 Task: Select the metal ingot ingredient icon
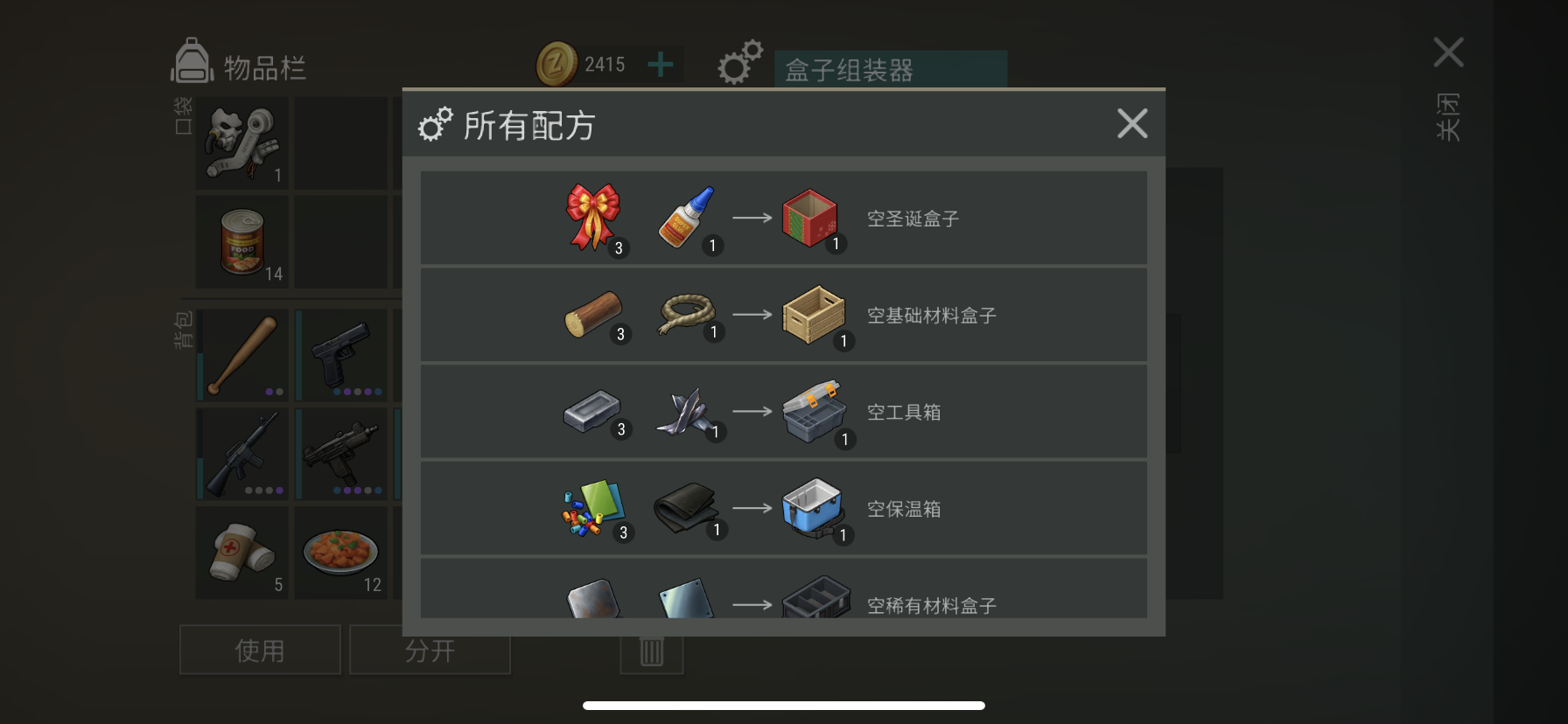click(x=592, y=411)
